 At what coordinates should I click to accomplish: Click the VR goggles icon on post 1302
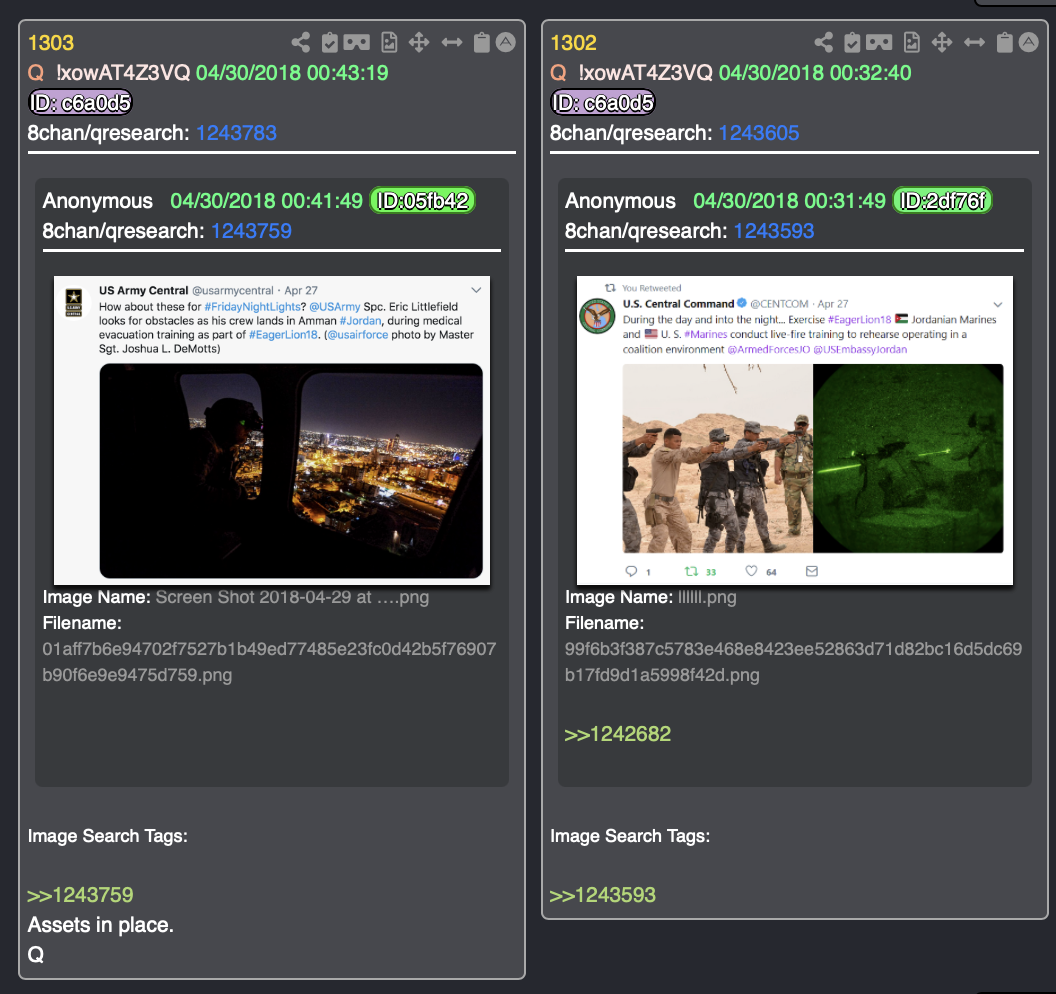(x=880, y=43)
